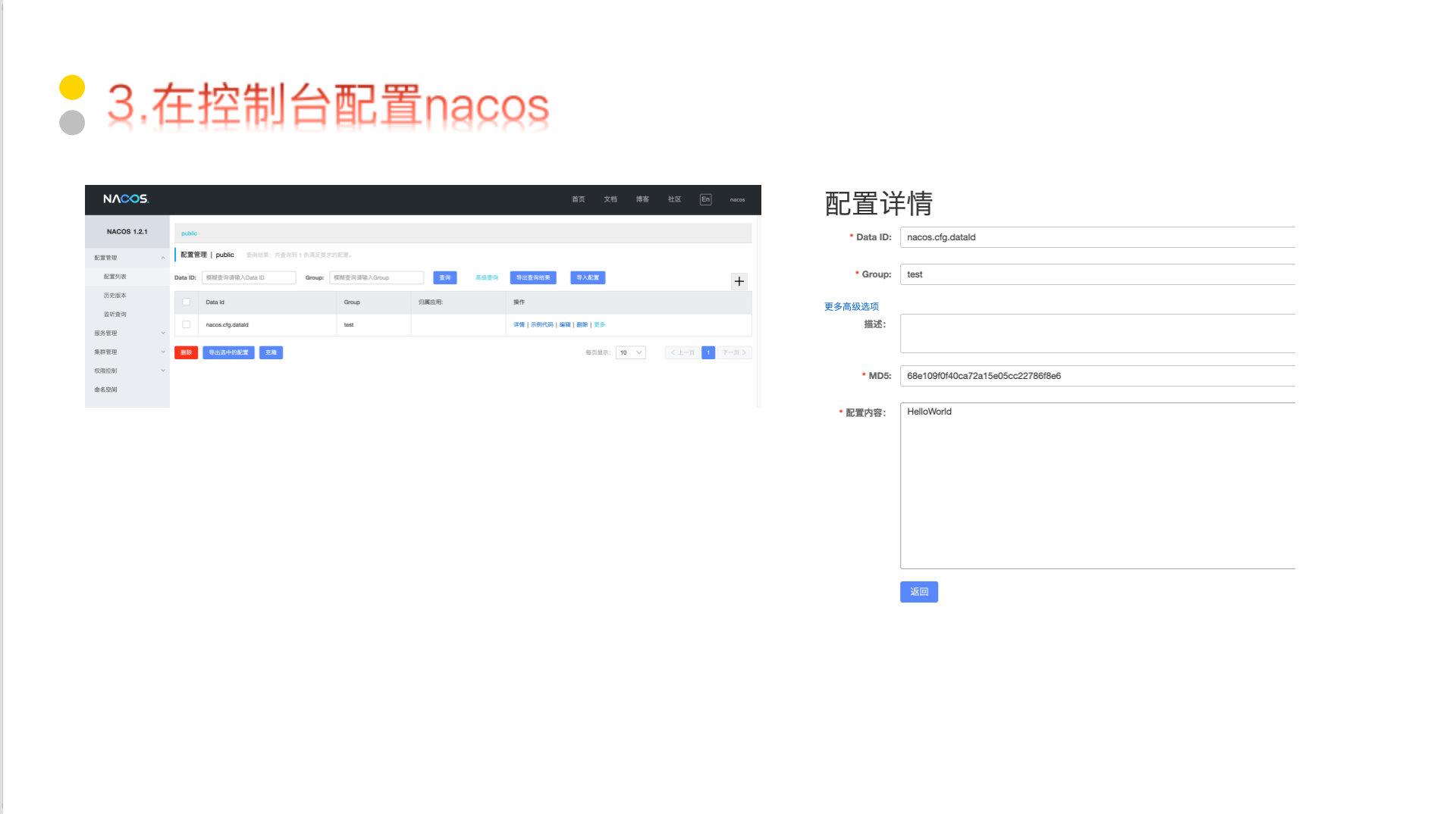Open 文档 in the top navigation
The image size is (1456, 814).
(x=610, y=199)
